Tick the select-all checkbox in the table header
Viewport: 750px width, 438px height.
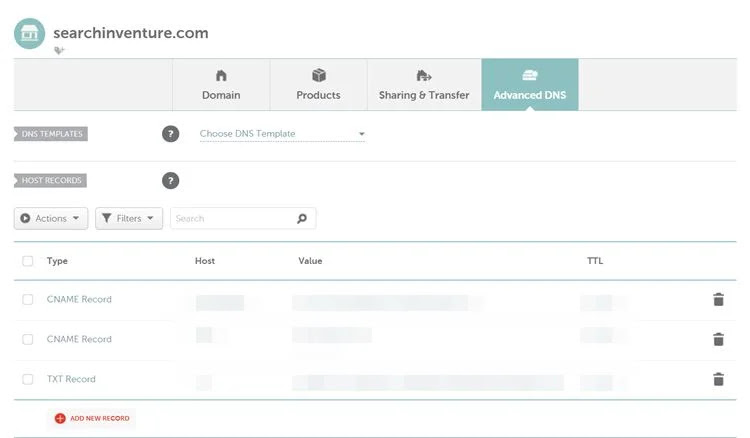tap(28, 261)
